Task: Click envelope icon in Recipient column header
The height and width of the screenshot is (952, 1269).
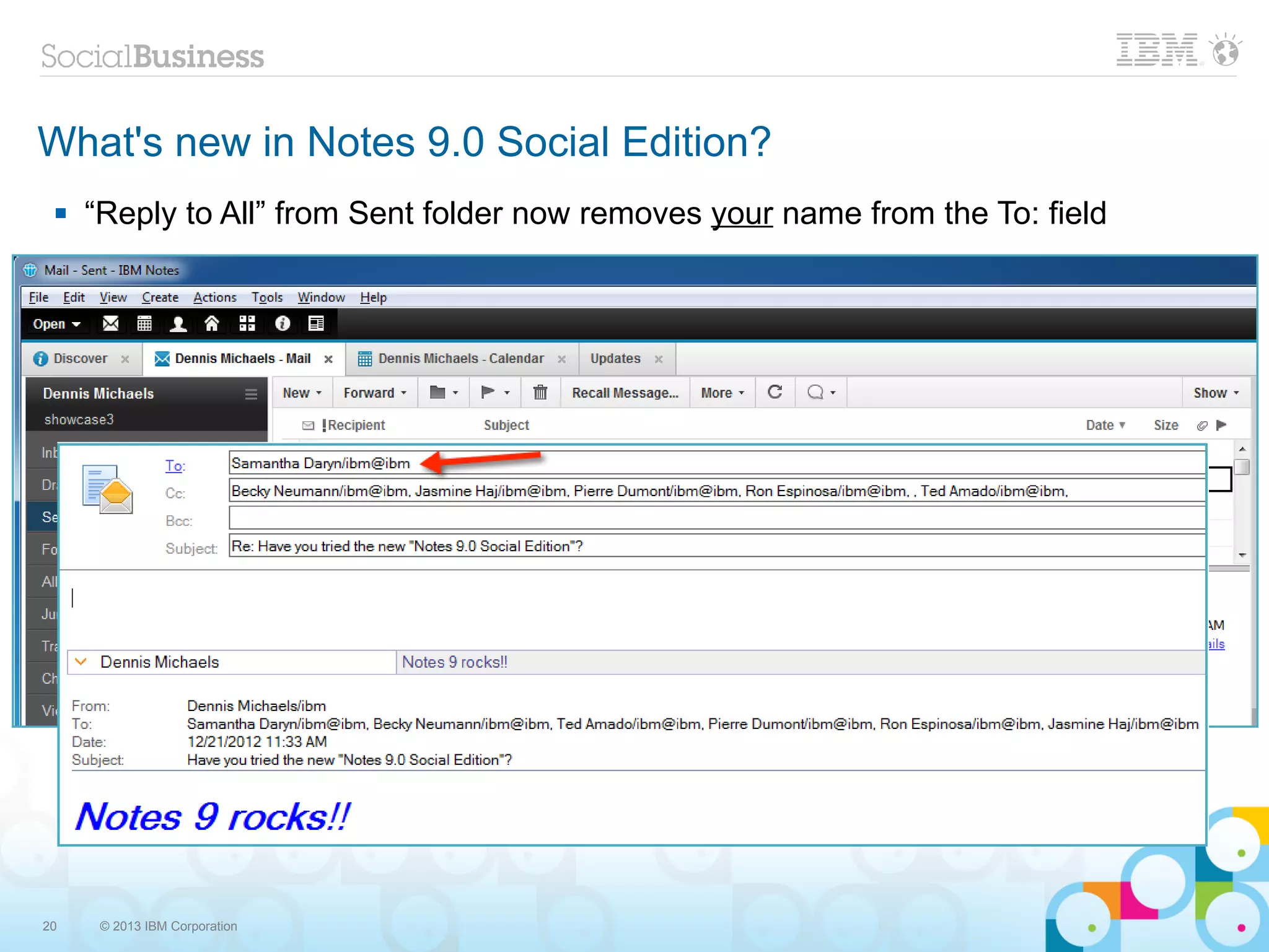Action: pyautogui.click(x=308, y=426)
